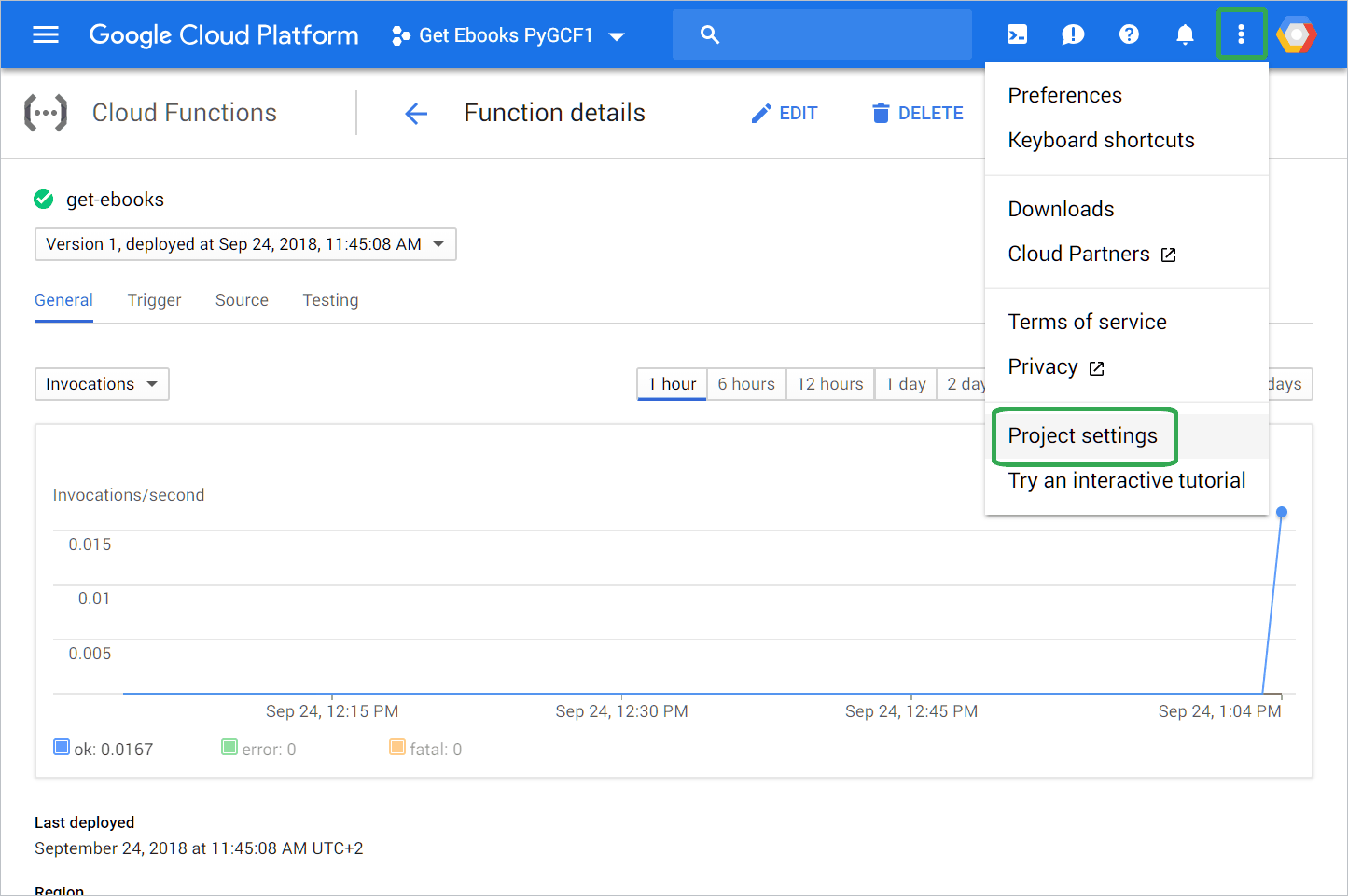The image size is (1348, 896).
Task: Activate Cloud Shell terminal icon
Action: point(1017,35)
